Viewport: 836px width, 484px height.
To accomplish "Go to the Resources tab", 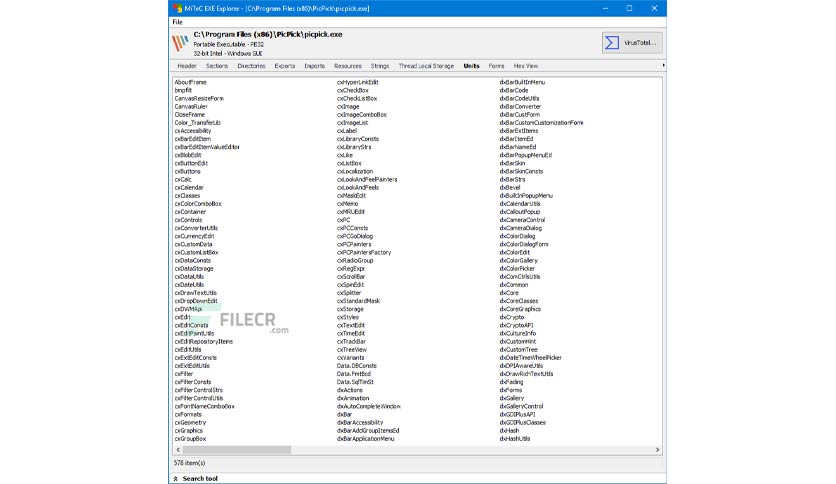I will (348, 66).
